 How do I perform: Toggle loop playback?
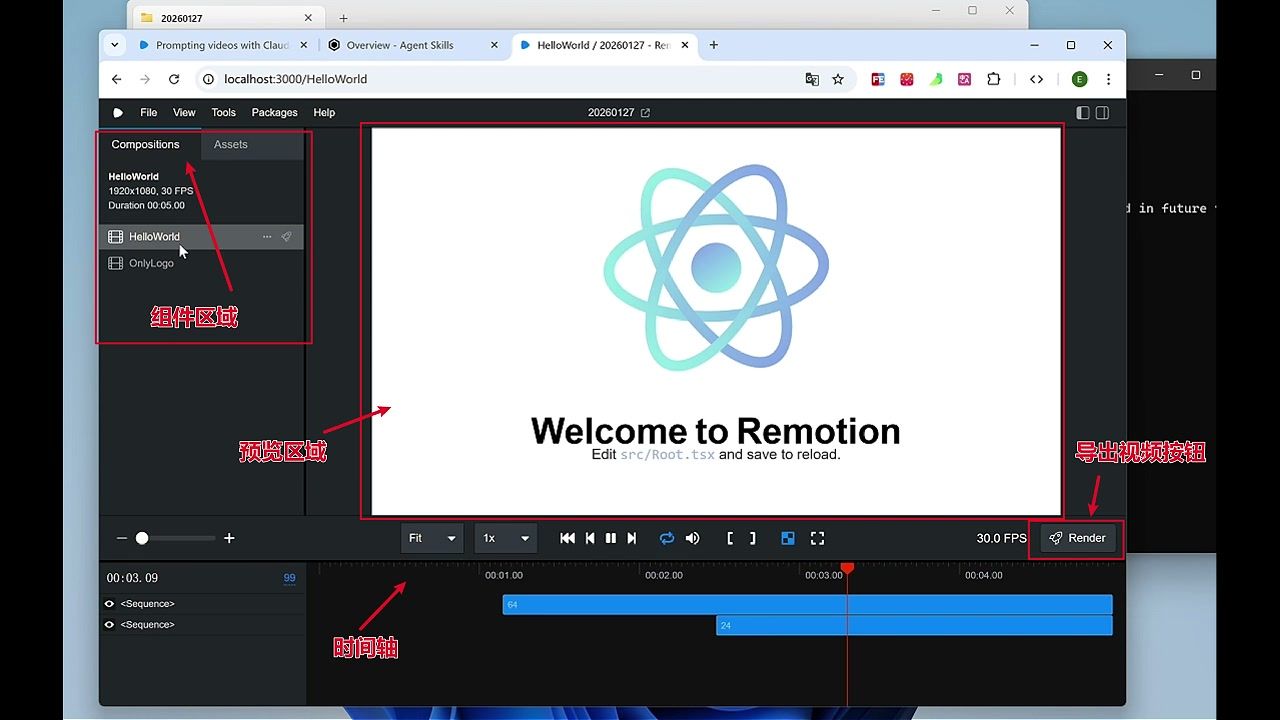point(667,538)
